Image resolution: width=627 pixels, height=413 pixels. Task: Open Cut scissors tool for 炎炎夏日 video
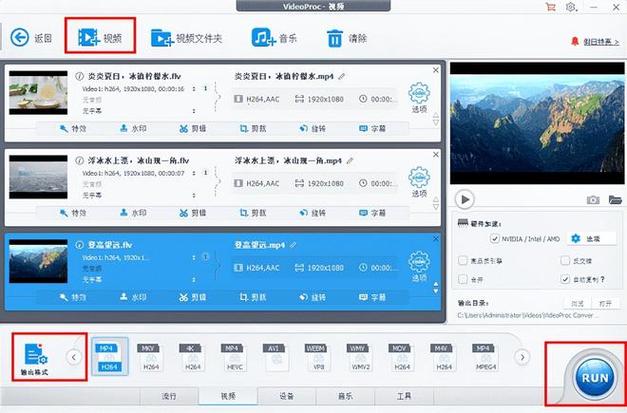click(193, 129)
